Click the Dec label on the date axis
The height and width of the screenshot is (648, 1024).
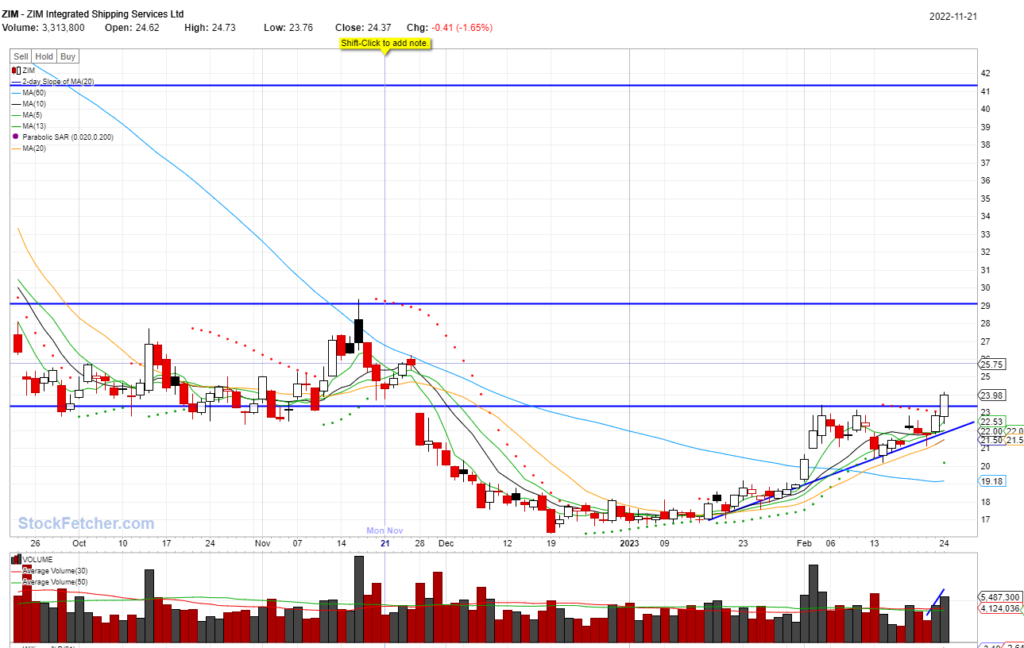point(446,543)
